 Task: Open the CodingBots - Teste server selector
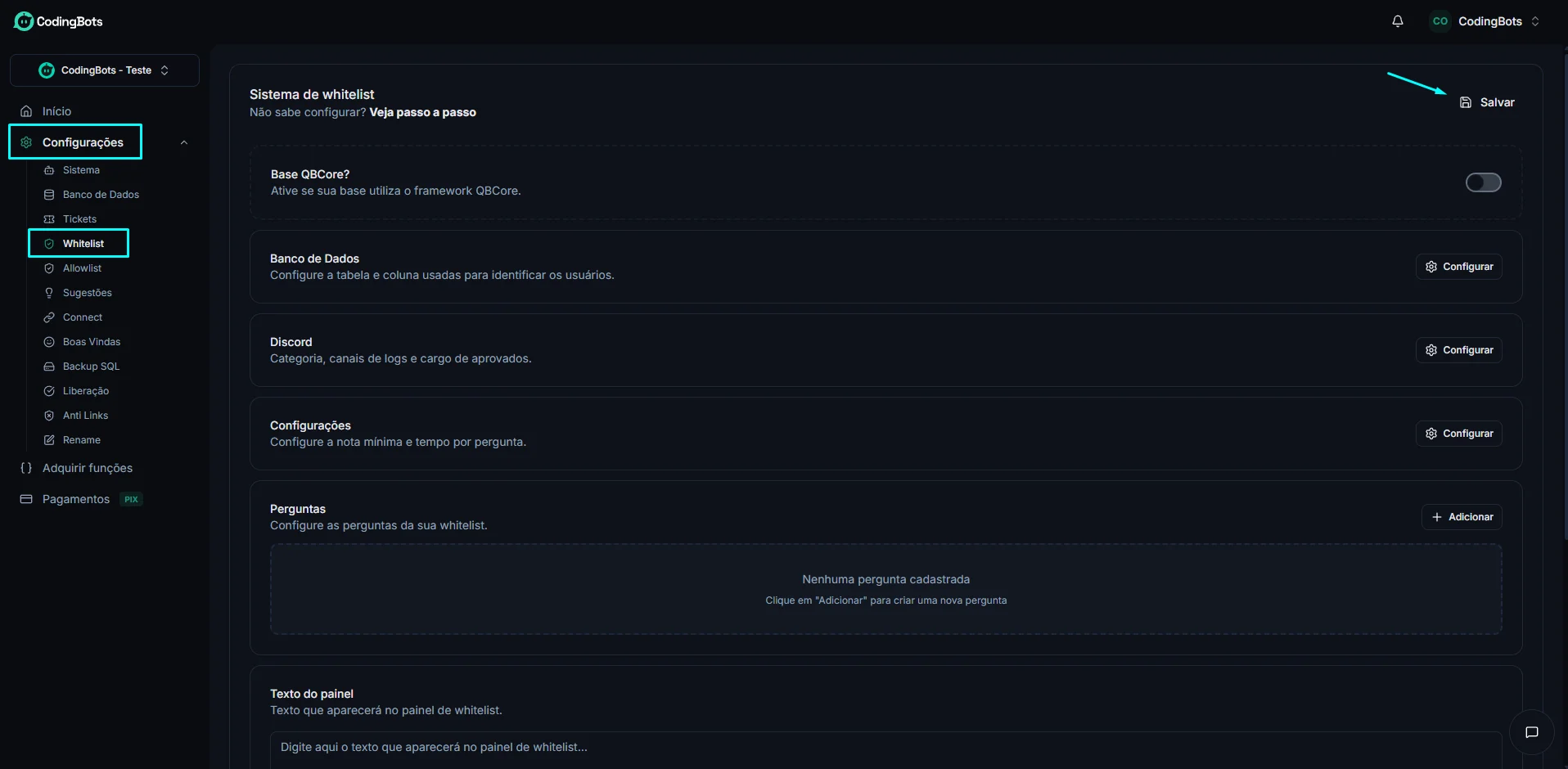click(x=105, y=70)
